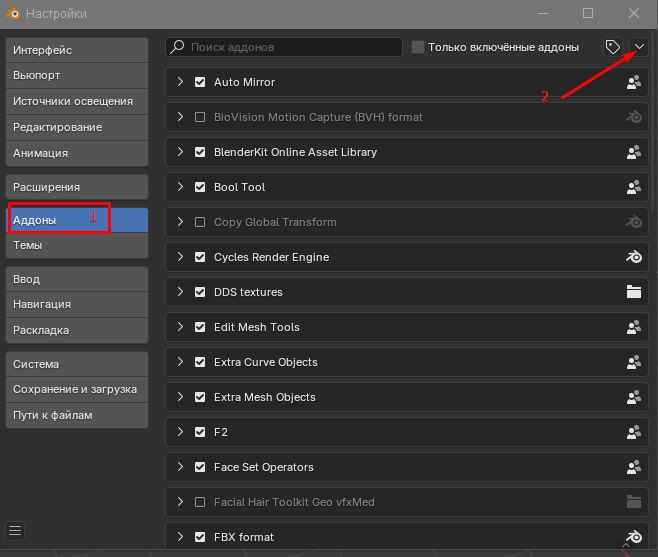658x557 pixels.
Task: Open Источники освещения section
Action: point(77,102)
